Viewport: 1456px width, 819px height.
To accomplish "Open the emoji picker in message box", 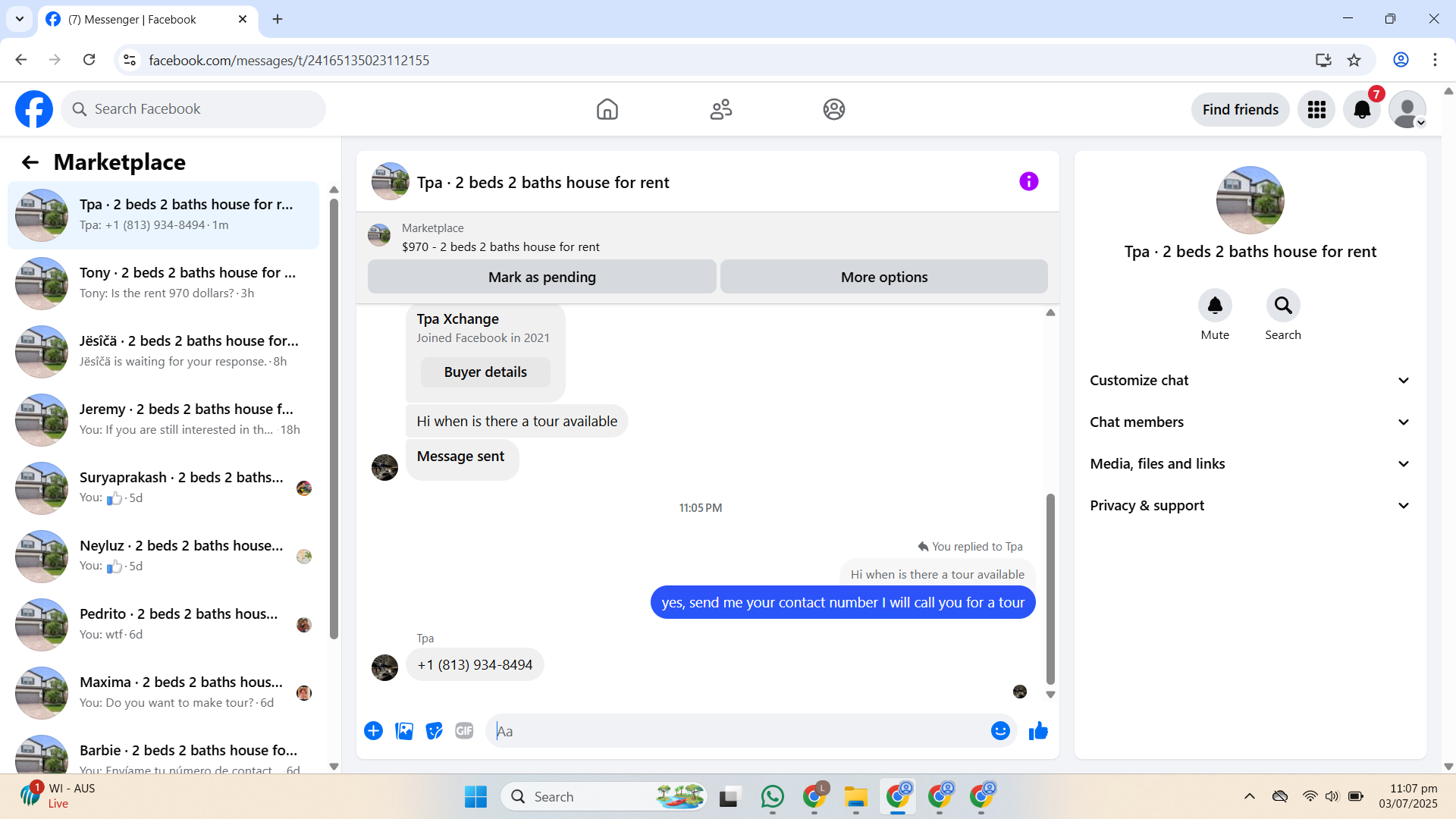I will (1000, 731).
